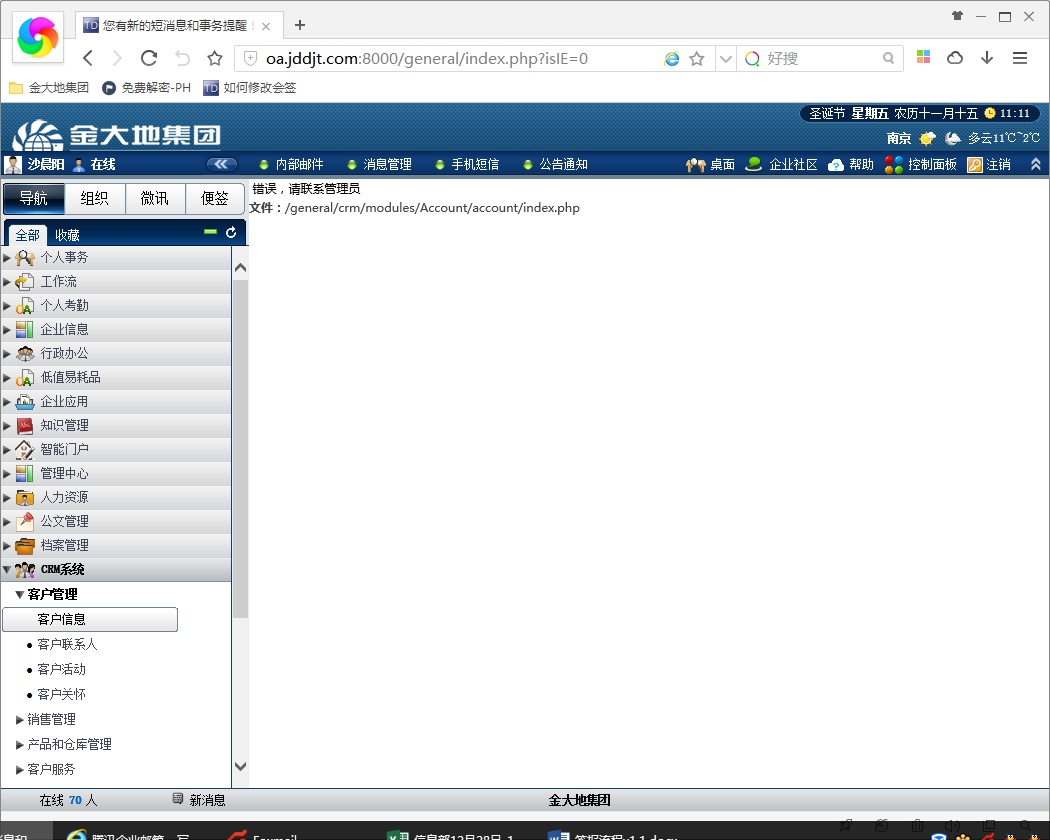Click the menu scrollbar up arrow

click(241, 268)
